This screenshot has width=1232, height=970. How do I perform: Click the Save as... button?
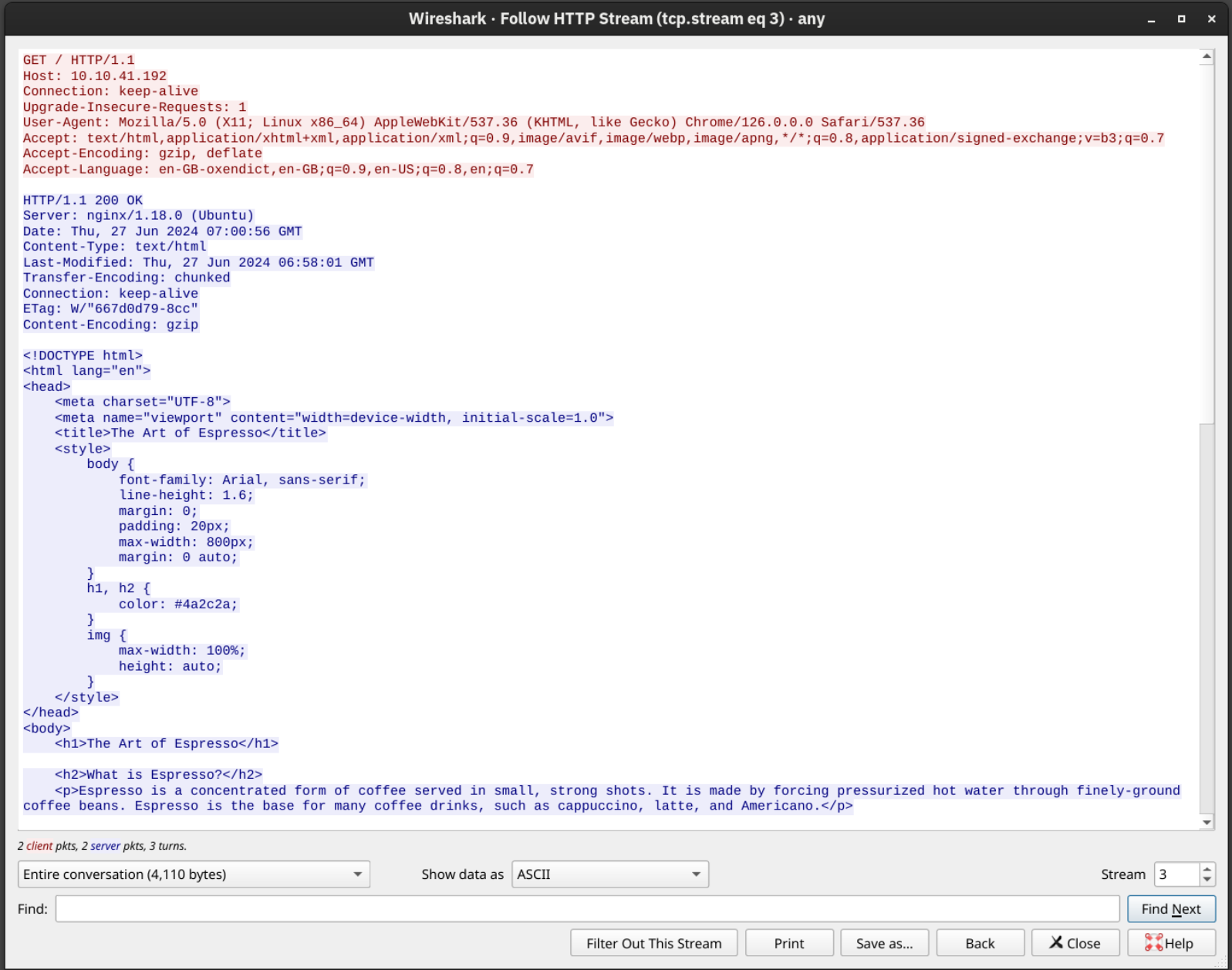tap(884, 943)
